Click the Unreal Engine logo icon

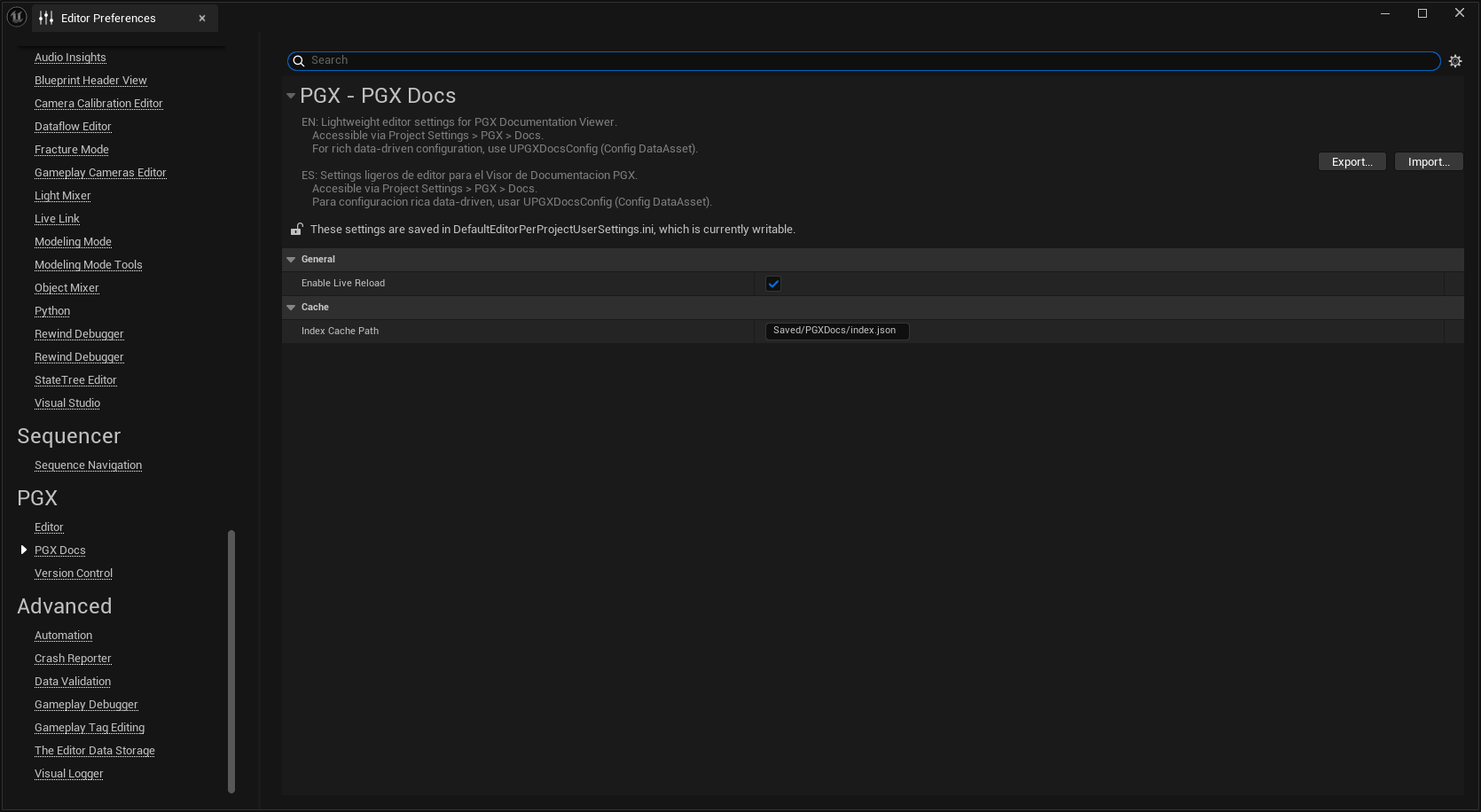coord(17,17)
